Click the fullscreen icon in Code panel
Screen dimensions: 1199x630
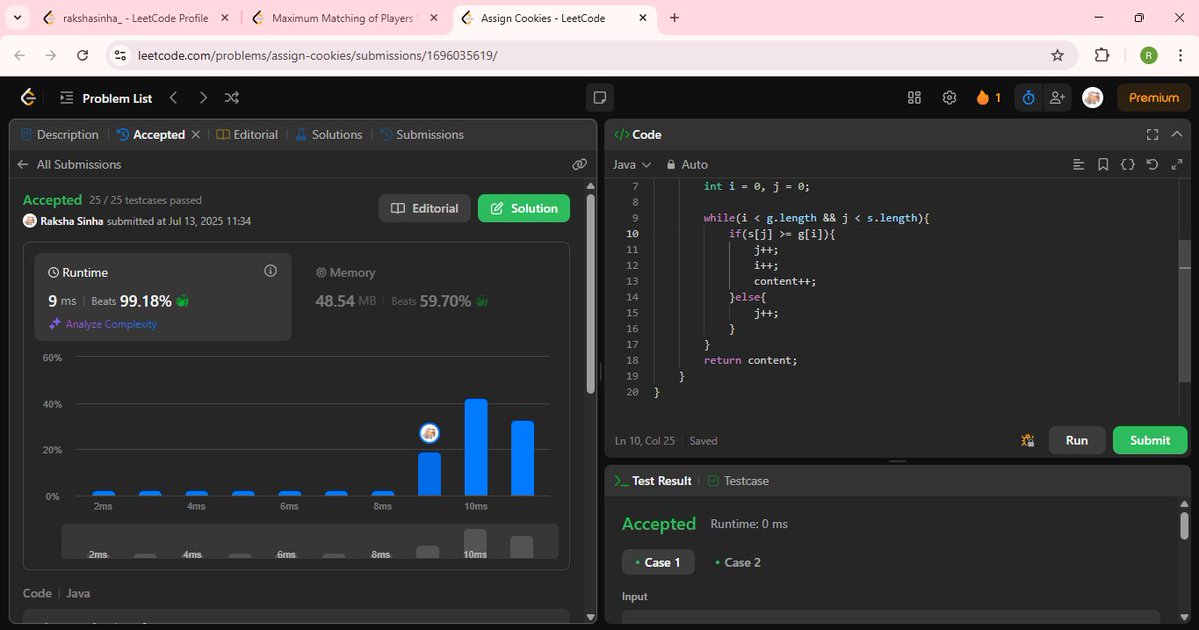1152,135
